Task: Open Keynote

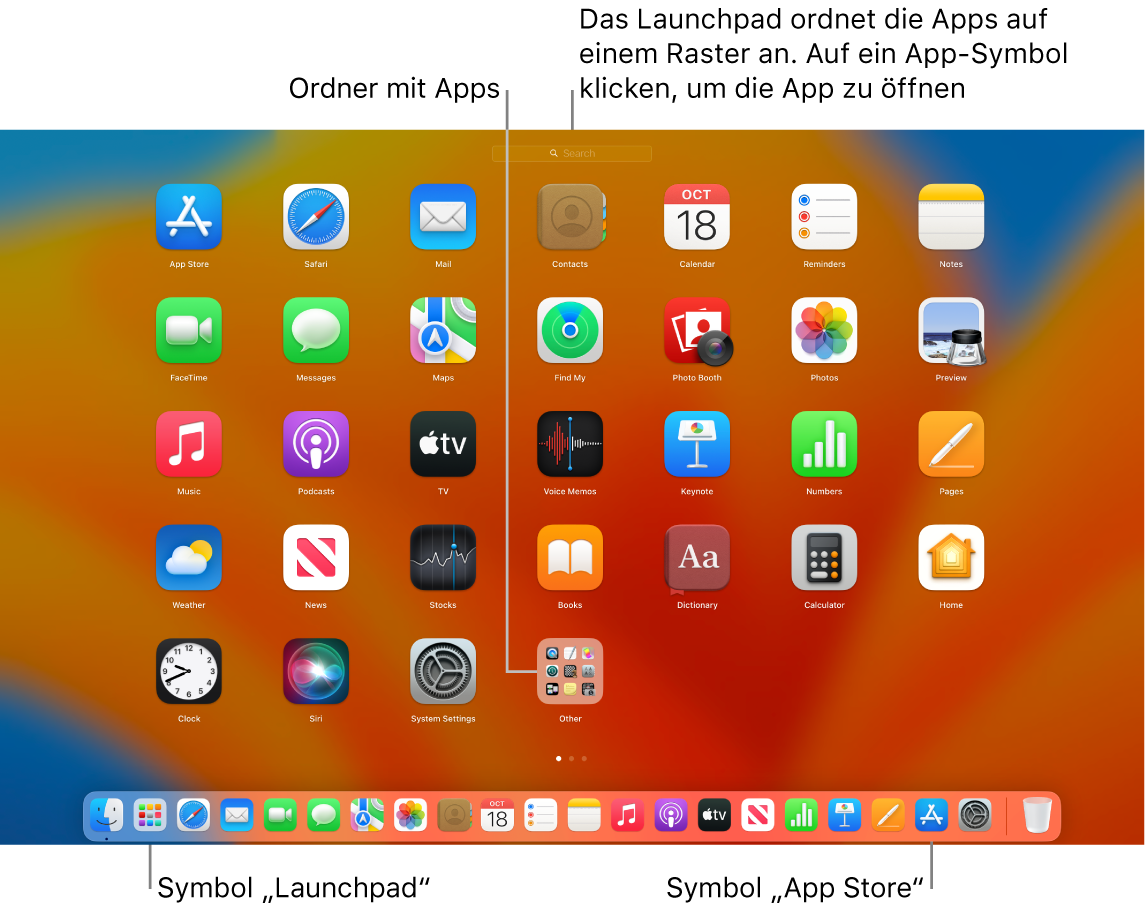Action: (697, 444)
